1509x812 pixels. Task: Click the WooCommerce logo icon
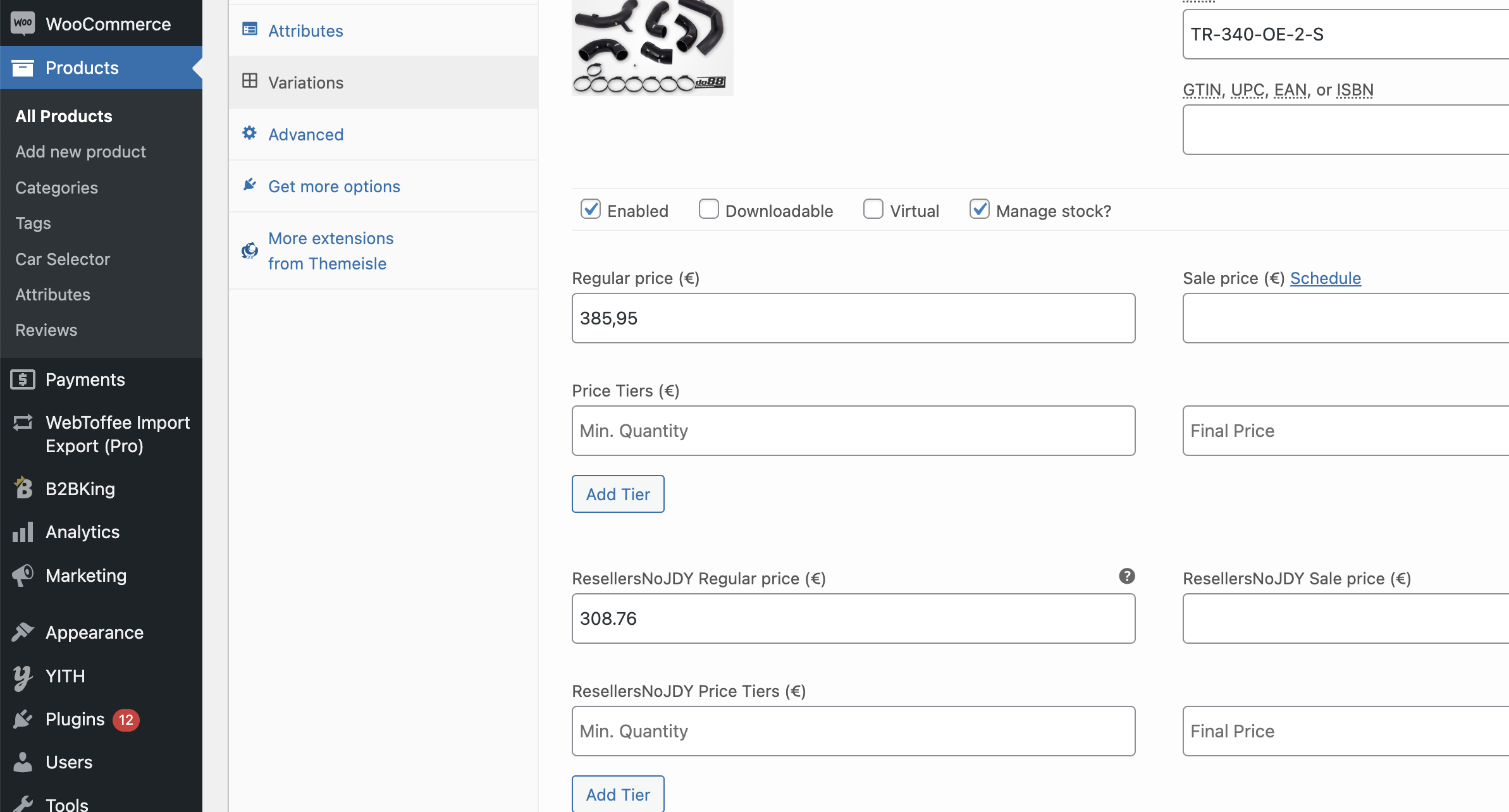(x=23, y=23)
